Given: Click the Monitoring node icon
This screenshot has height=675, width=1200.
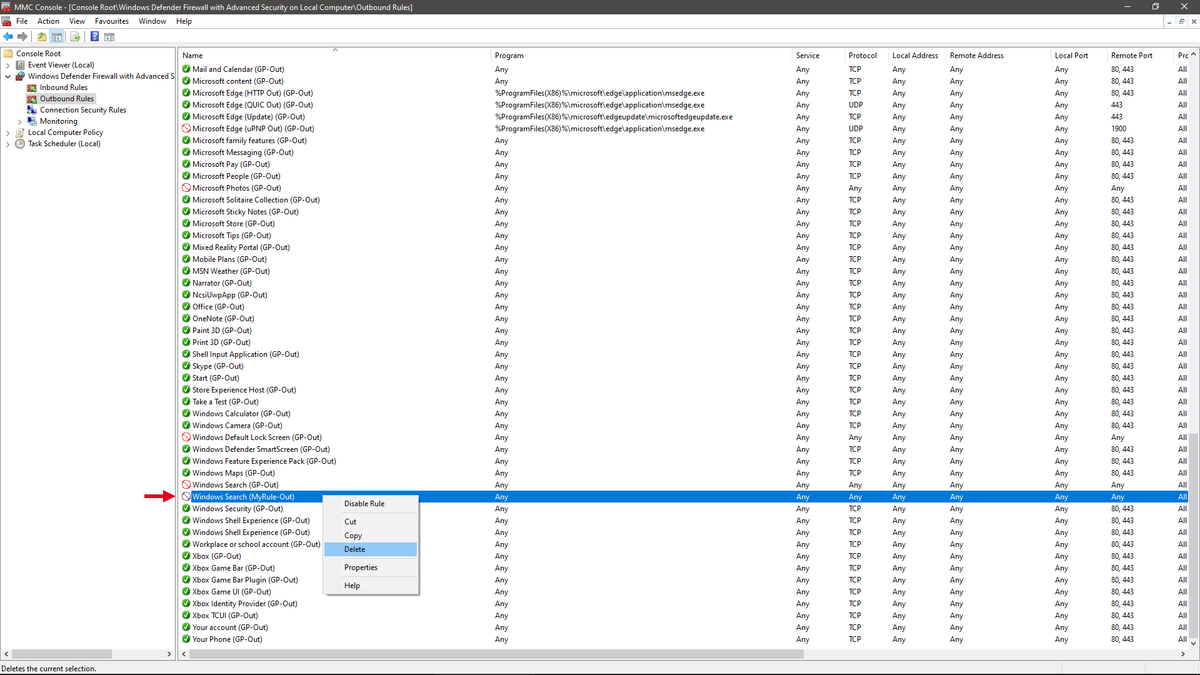Looking at the screenshot, I should (32, 121).
